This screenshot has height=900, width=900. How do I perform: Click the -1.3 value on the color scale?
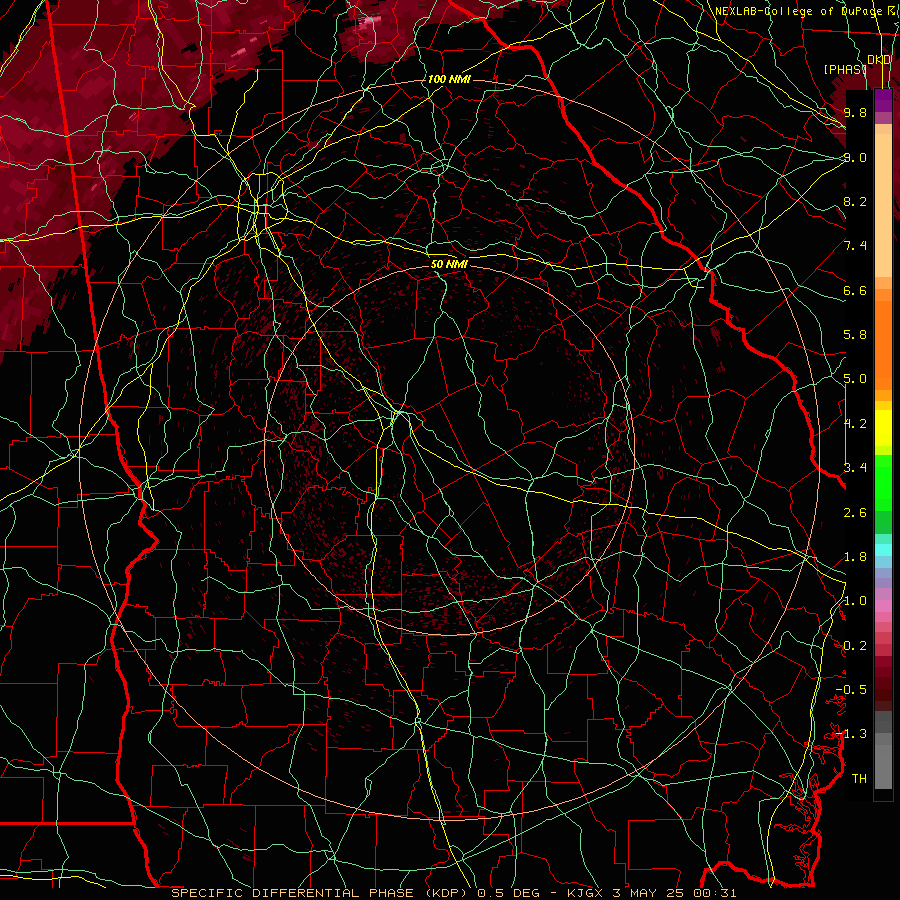(x=851, y=734)
